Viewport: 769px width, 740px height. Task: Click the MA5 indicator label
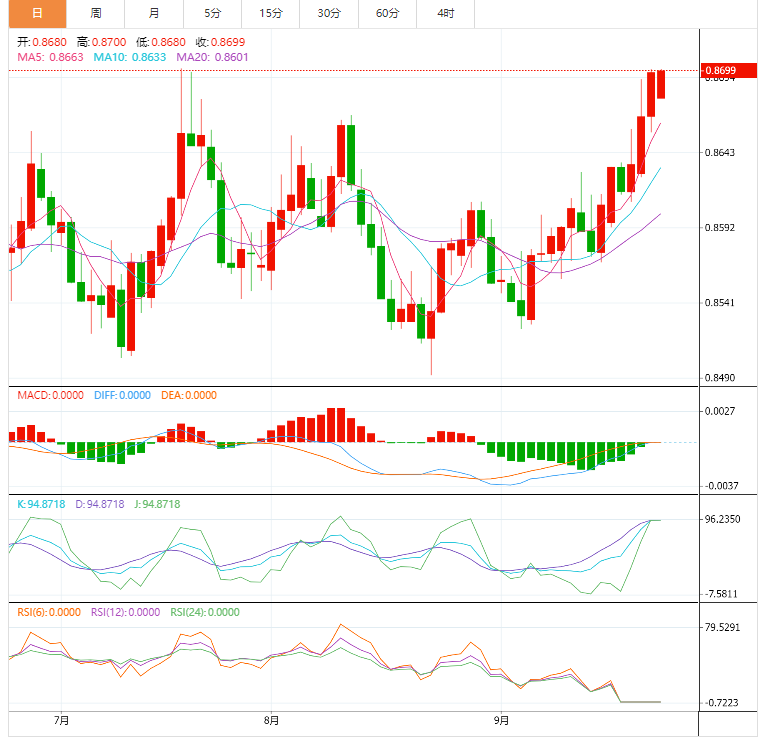tap(50, 58)
